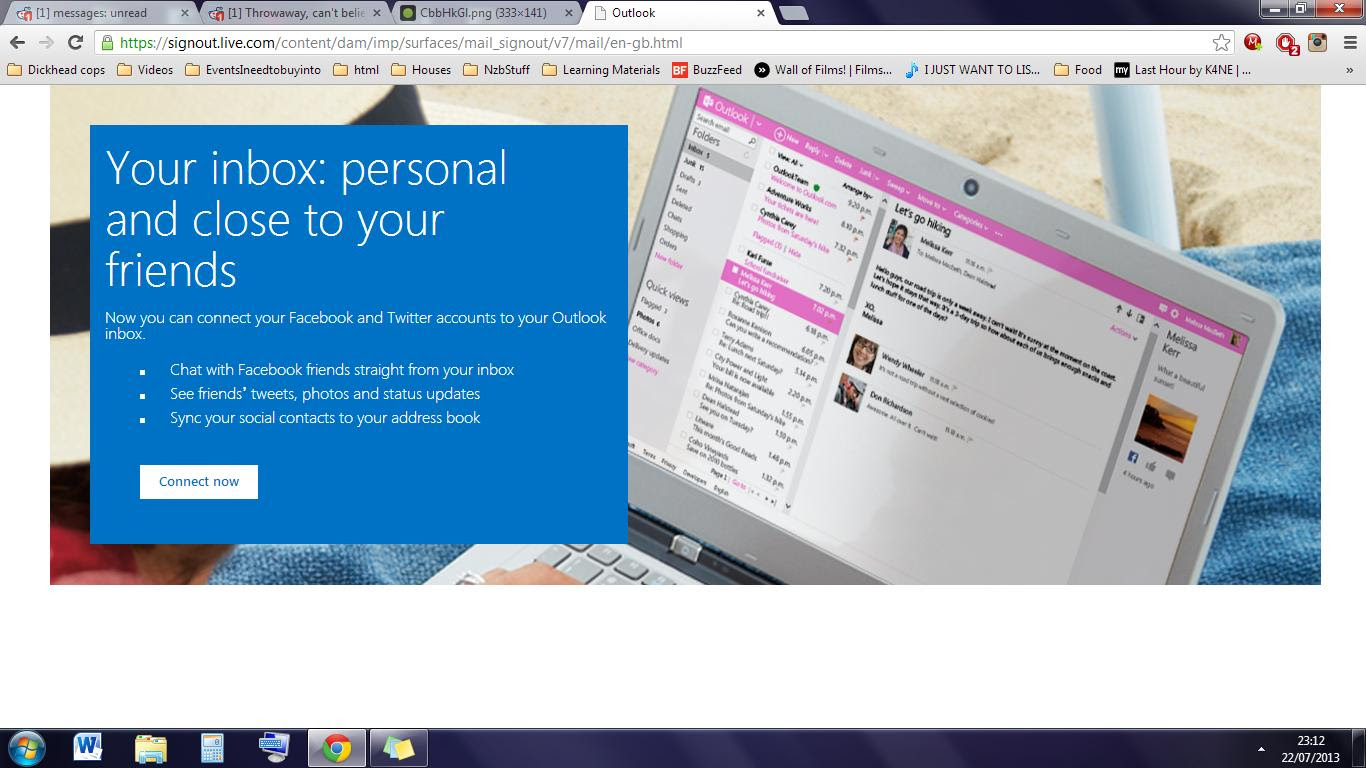Screen dimensions: 1366x768
Task: Click the bookmarks overflow chevron
Action: tap(1351, 70)
